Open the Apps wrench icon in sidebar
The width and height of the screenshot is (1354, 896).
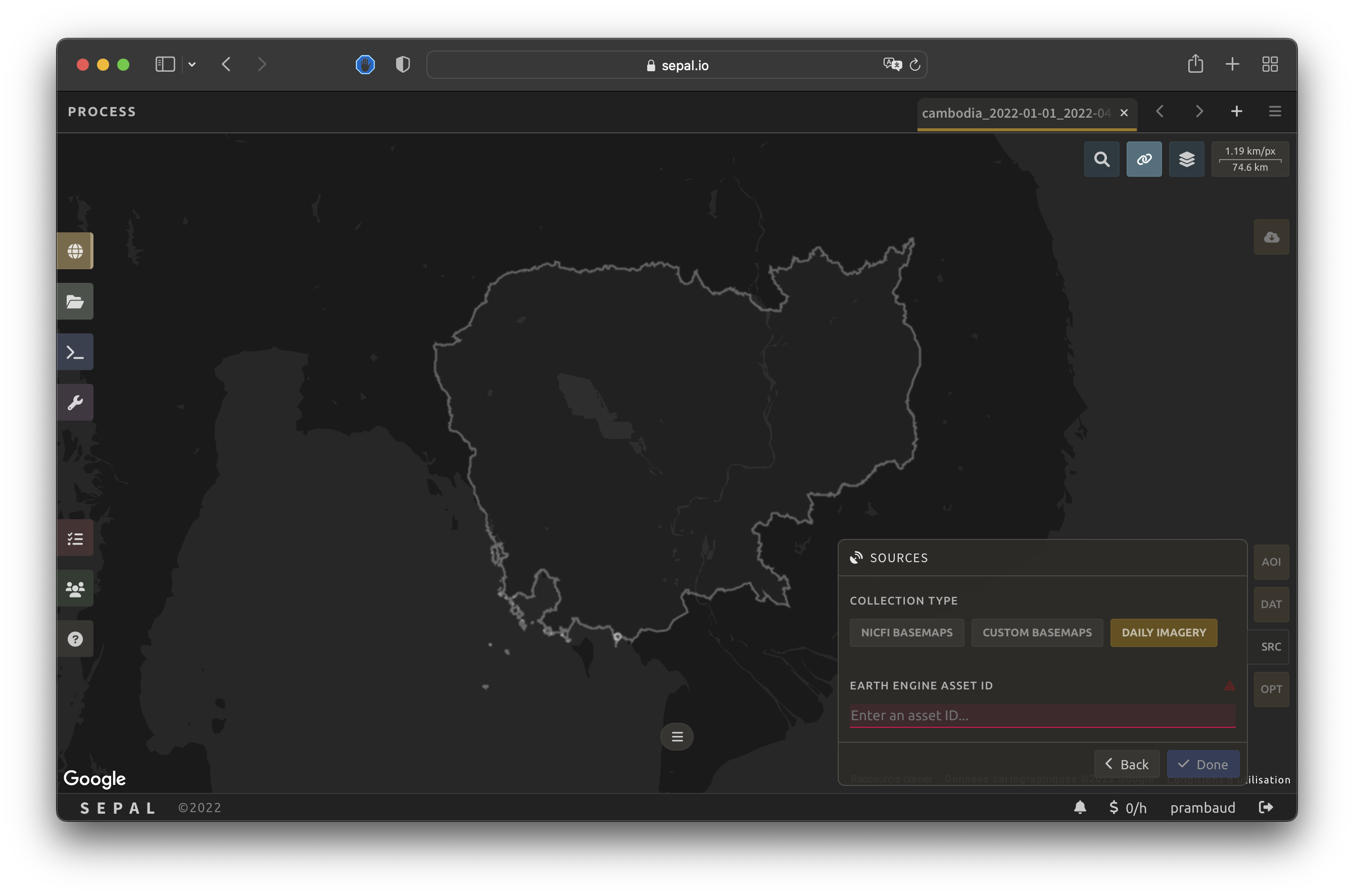coord(75,402)
